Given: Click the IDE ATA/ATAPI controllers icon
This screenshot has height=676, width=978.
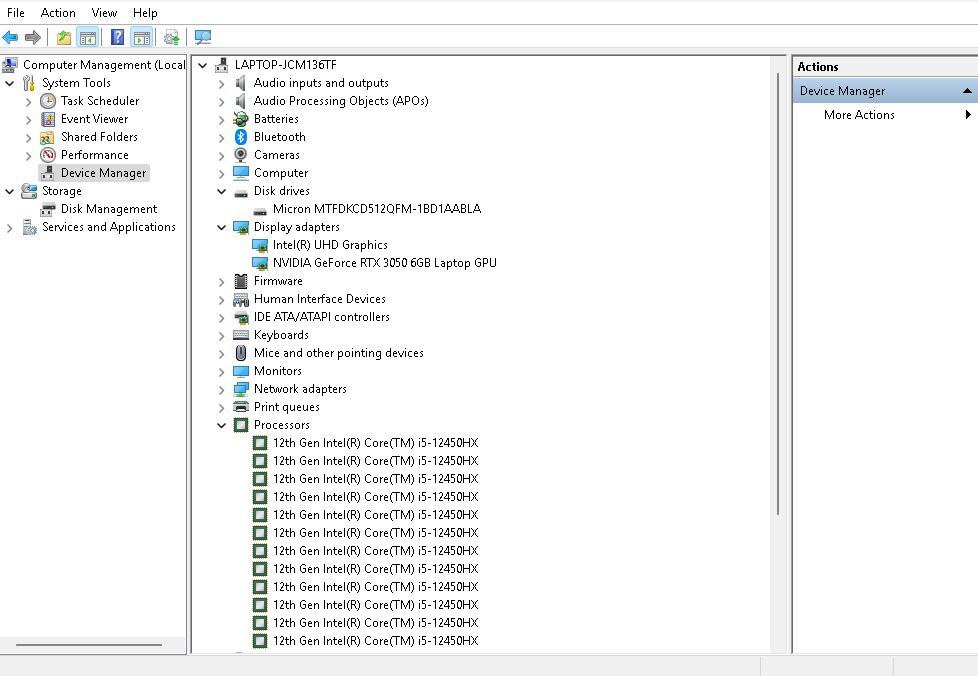Looking at the screenshot, I should 241,317.
